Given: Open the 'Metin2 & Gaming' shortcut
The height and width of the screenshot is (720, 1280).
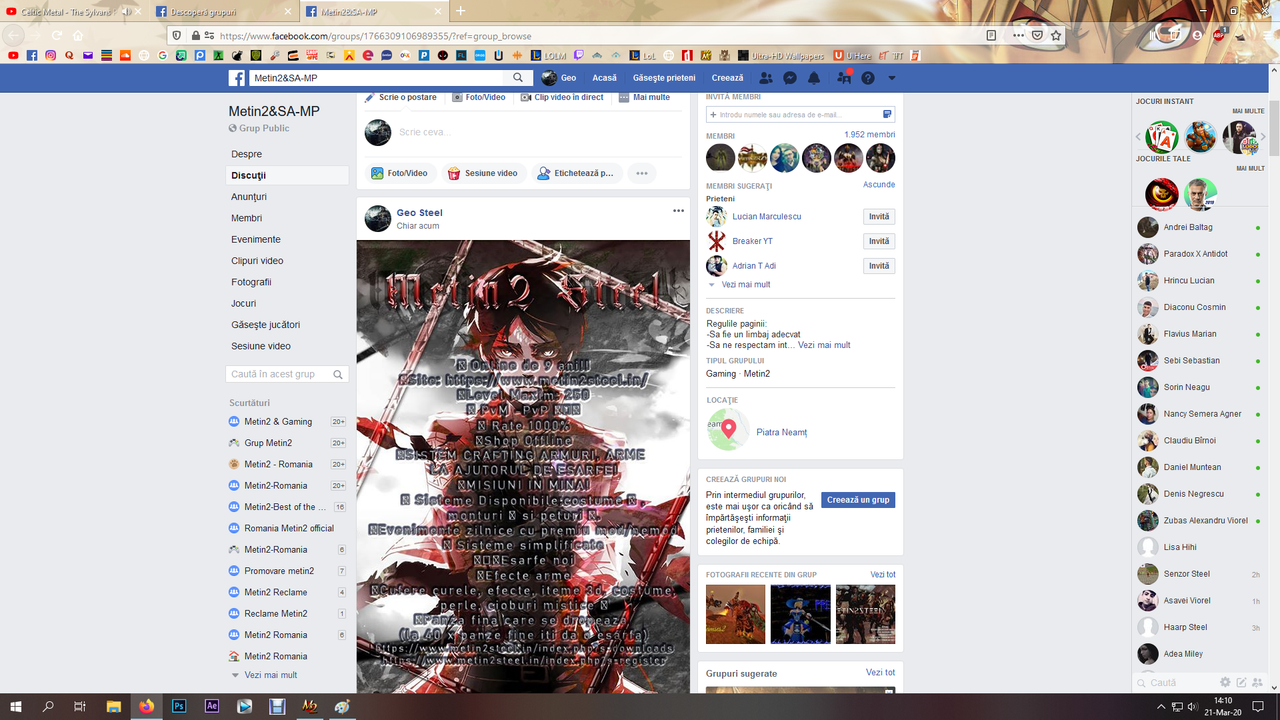Looking at the screenshot, I should click(x=278, y=422).
